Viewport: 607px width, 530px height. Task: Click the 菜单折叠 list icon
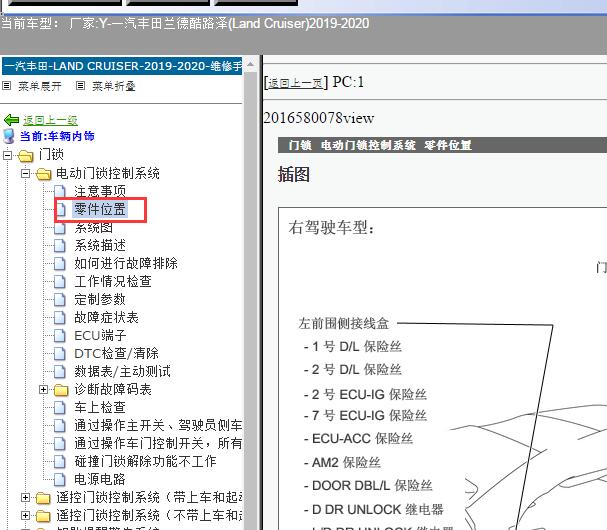click(x=80, y=86)
